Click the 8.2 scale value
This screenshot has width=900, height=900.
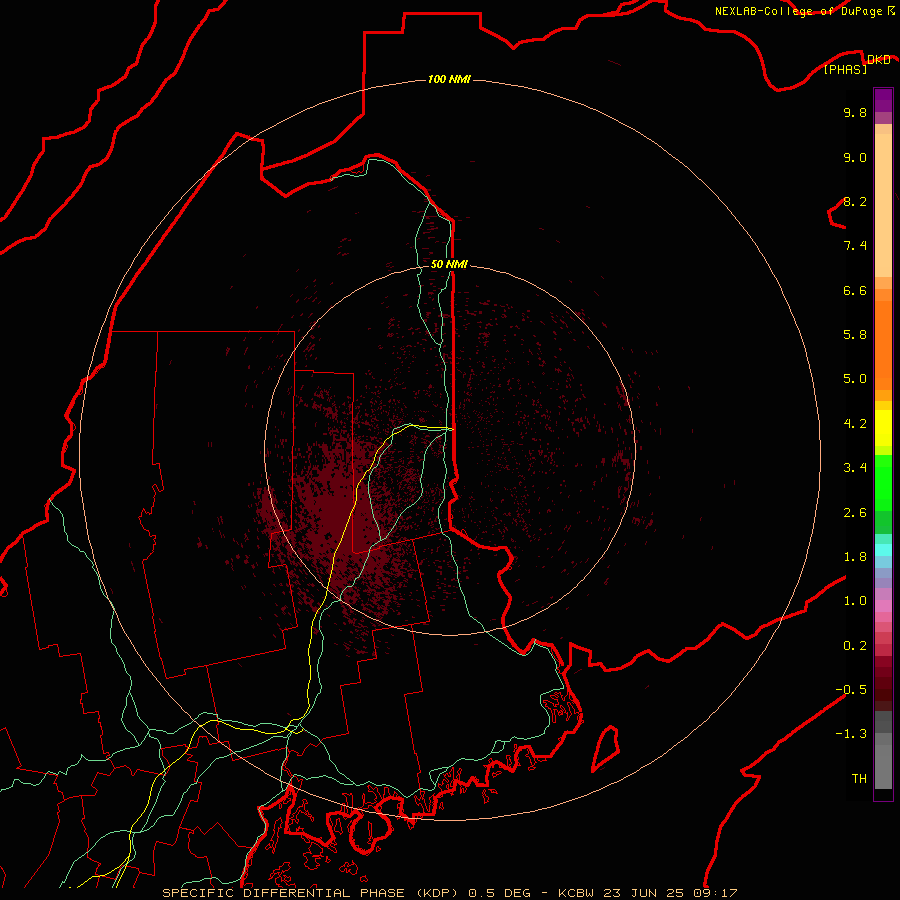click(x=855, y=201)
